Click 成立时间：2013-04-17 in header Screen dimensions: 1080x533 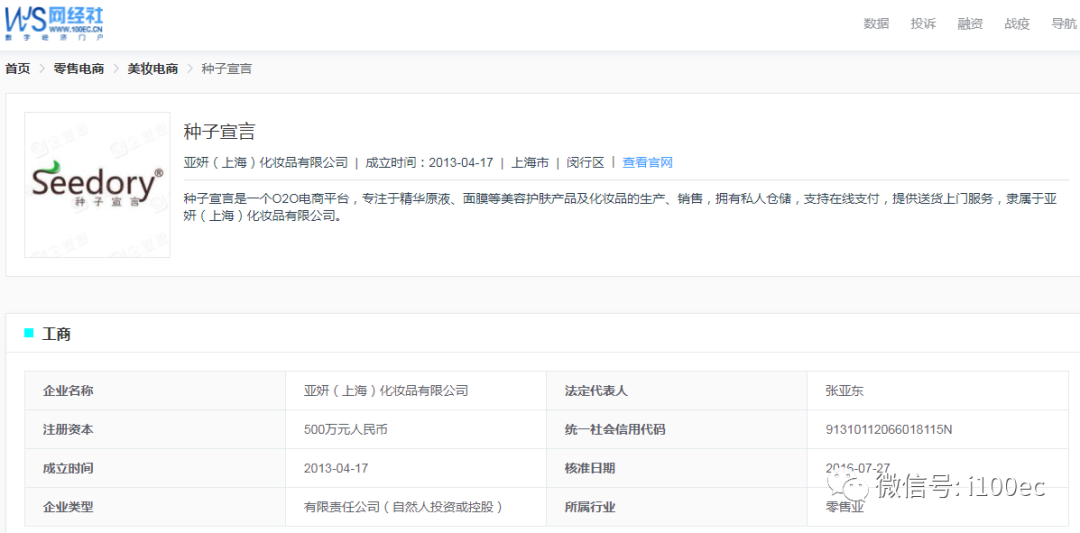pos(429,163)
